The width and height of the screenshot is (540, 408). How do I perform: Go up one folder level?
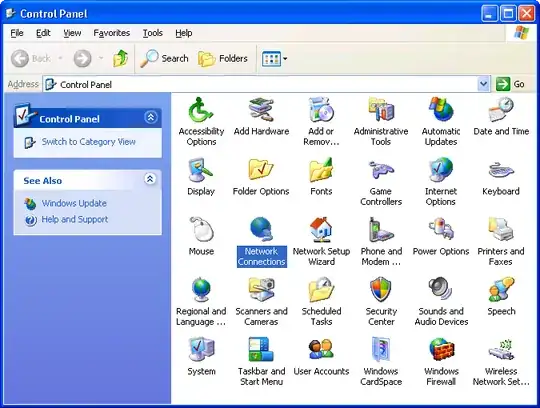tap(121, 59)
